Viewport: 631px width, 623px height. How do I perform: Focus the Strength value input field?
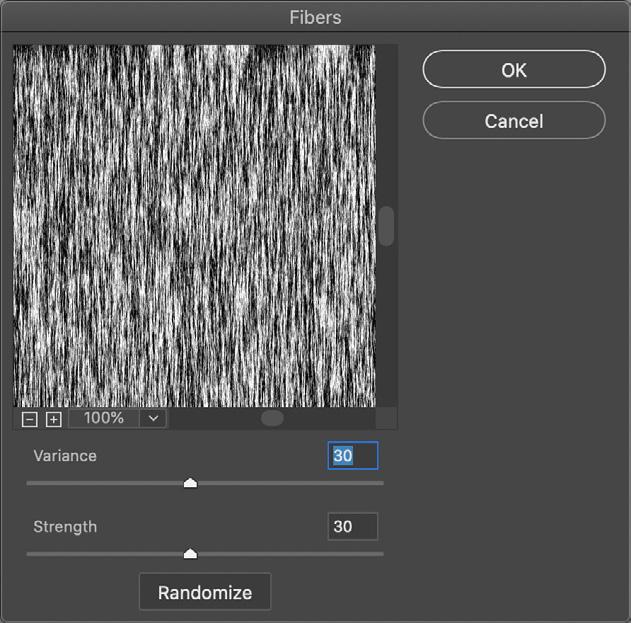tap(353, 526)
